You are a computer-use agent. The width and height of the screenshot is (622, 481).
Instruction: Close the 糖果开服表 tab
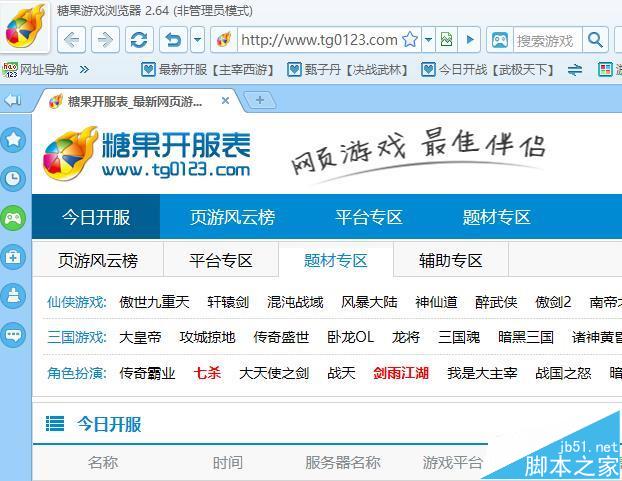225,101
